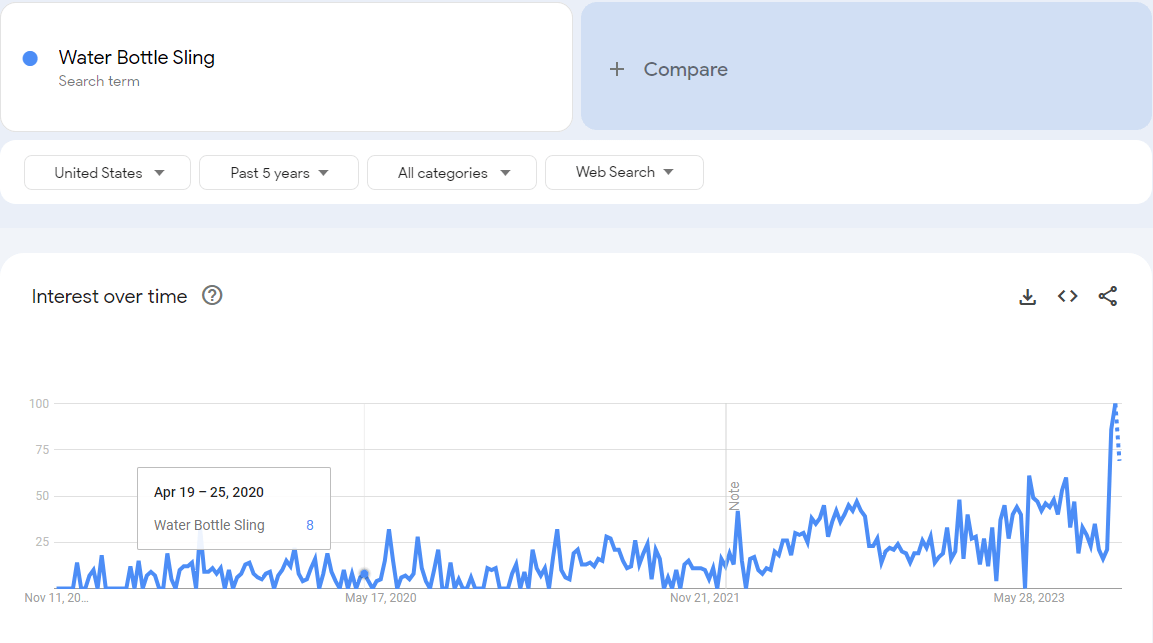
Task: Click the chart peak at 100
Action: pos(1115,404)
